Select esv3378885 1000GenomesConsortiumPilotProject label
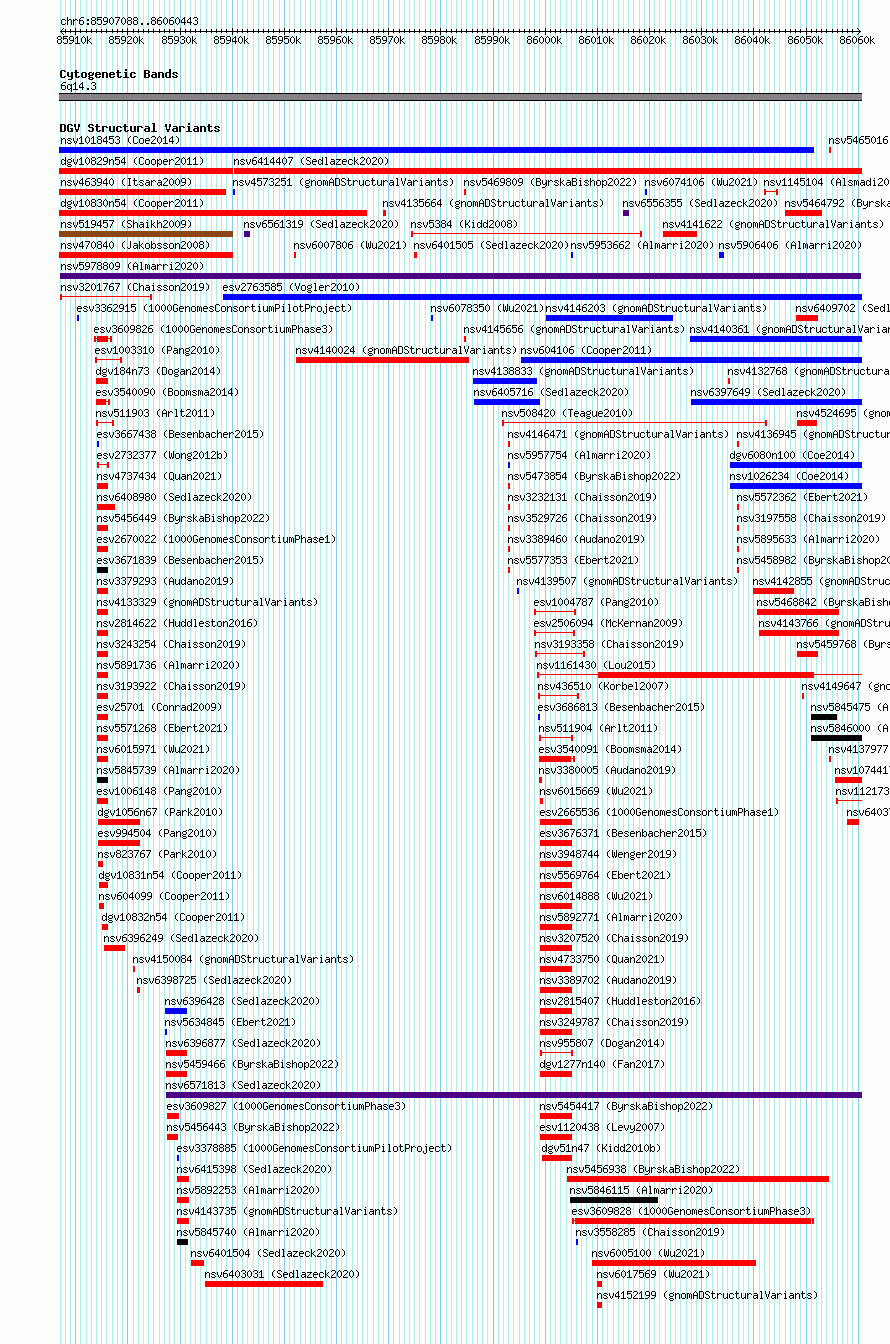The height and width of the screenshot is (1344, 890). (x=314, y=1148)
